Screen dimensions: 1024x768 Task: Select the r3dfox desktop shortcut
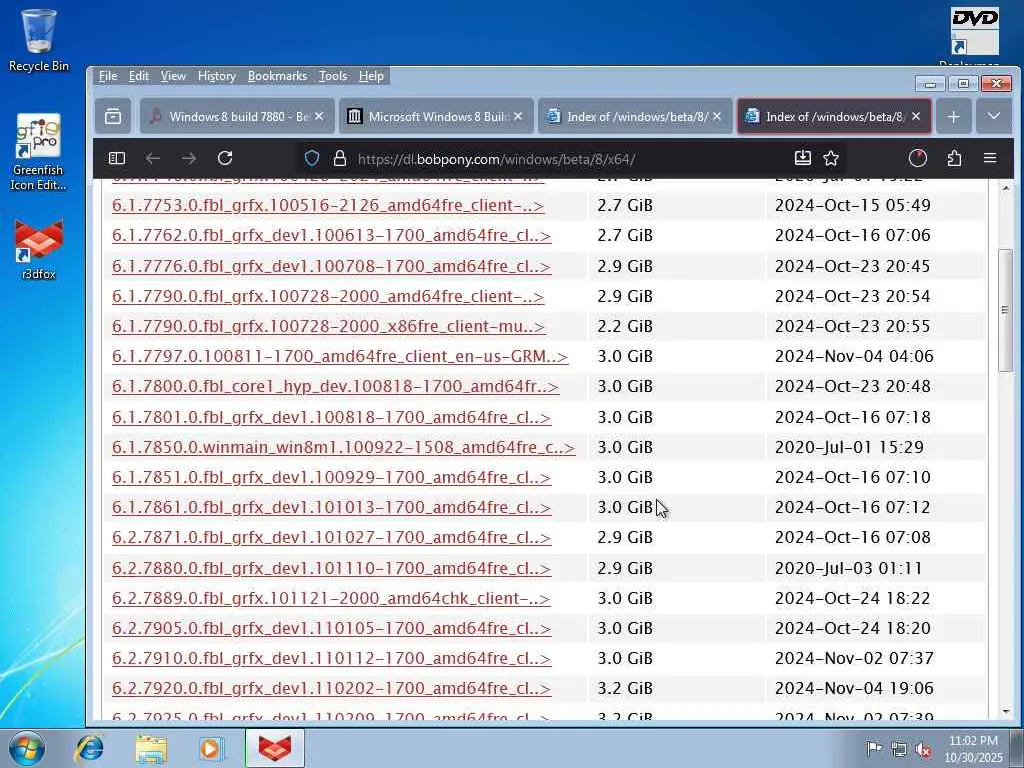39,250
